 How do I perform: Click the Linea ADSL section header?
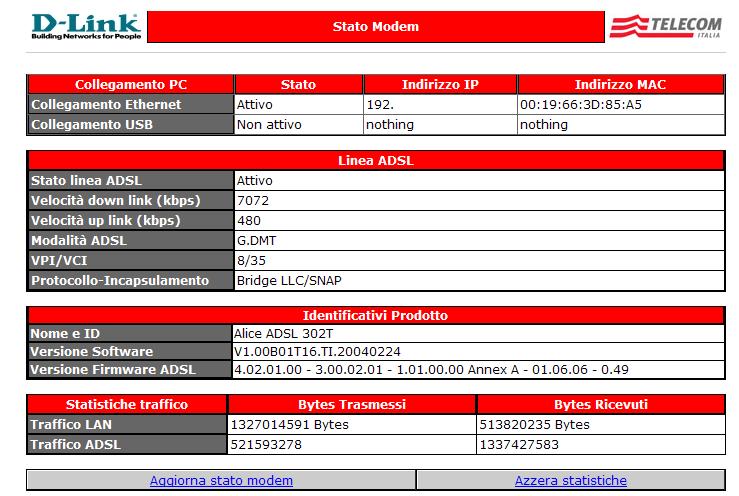coord(375,160)
